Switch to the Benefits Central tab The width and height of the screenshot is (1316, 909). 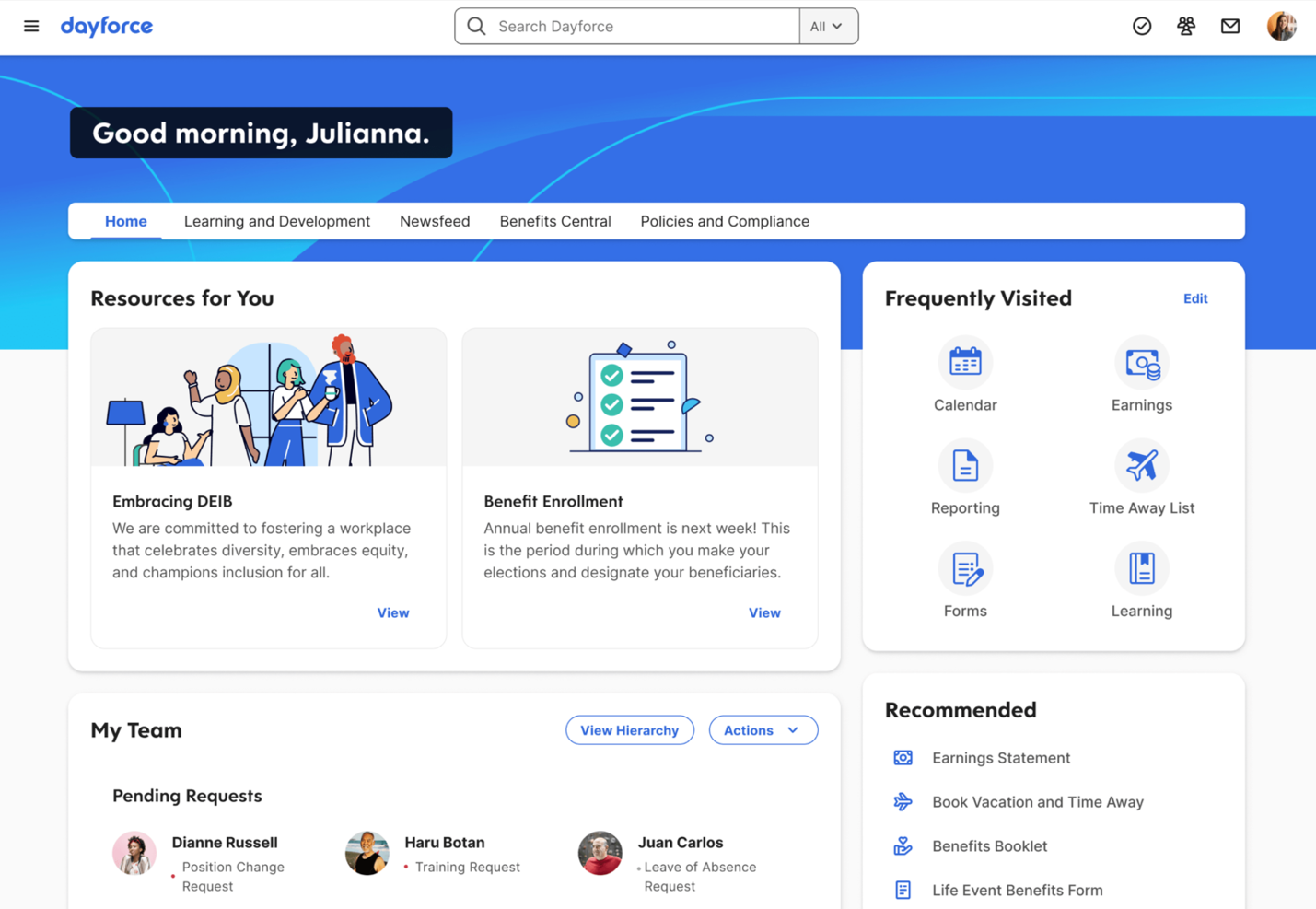(x=555, y=222)
